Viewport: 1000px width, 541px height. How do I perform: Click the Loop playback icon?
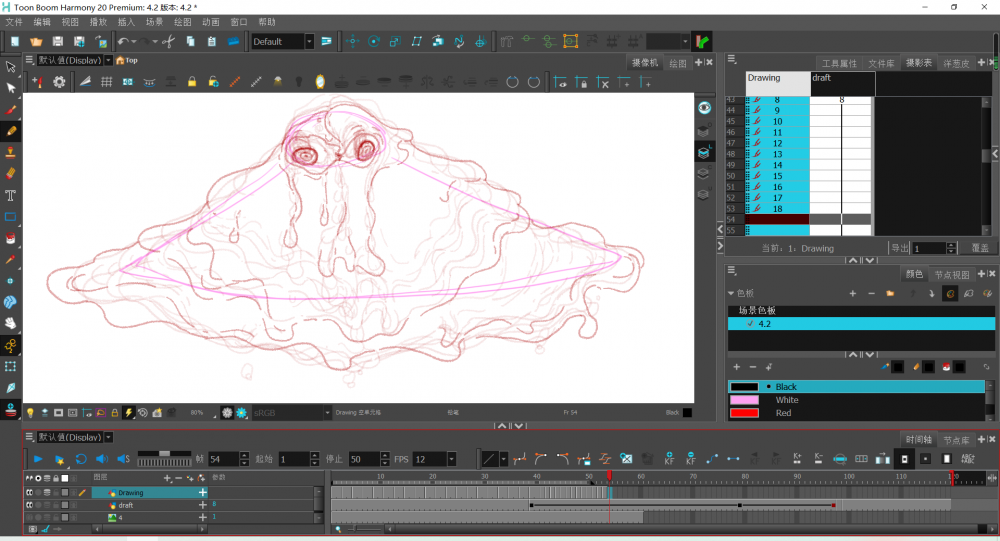81,459
